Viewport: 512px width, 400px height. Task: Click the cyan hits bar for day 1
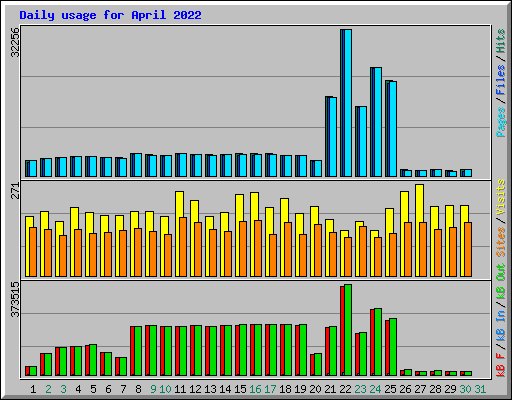point(33,169)
